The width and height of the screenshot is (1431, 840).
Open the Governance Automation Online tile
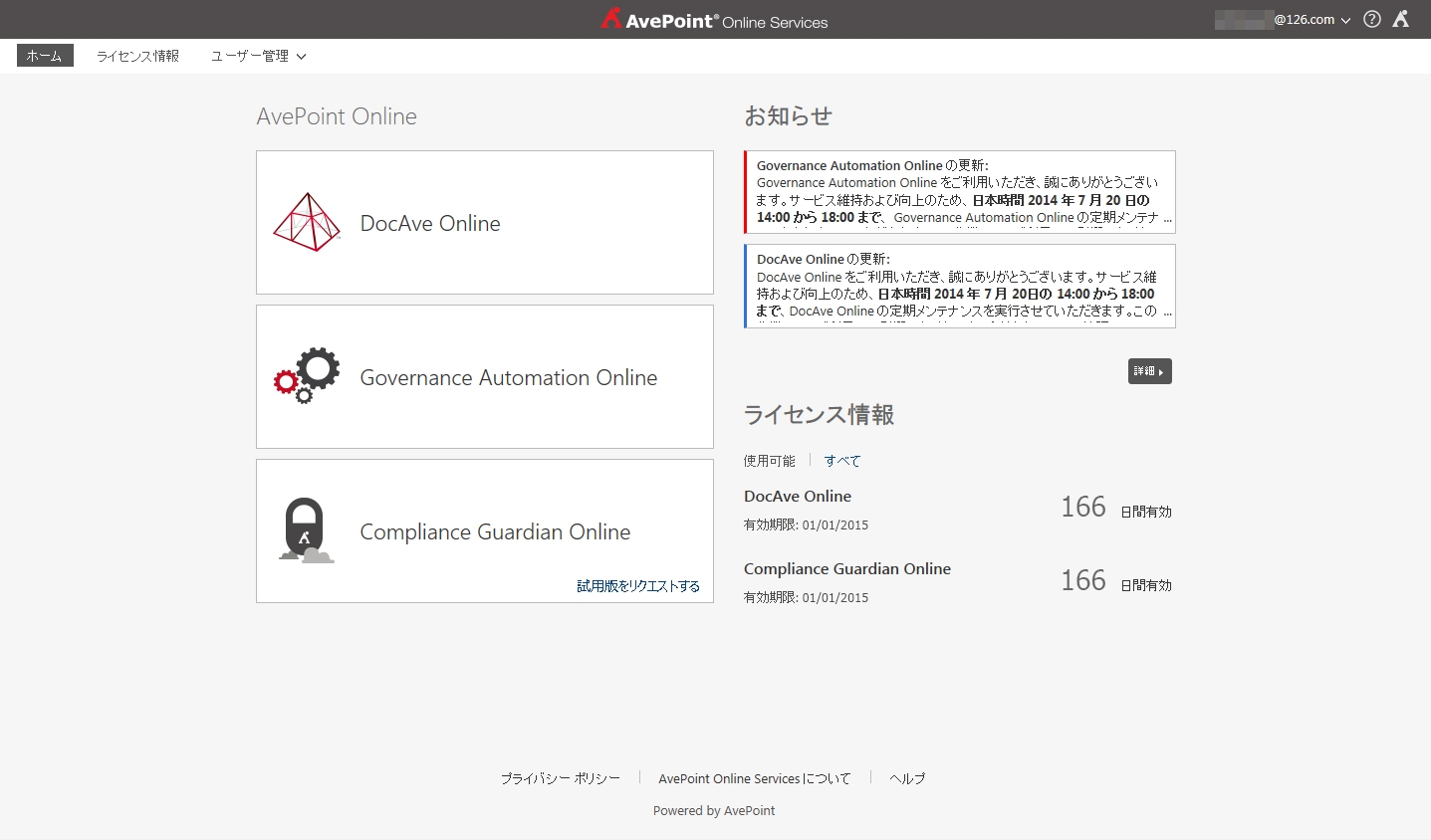485,376
